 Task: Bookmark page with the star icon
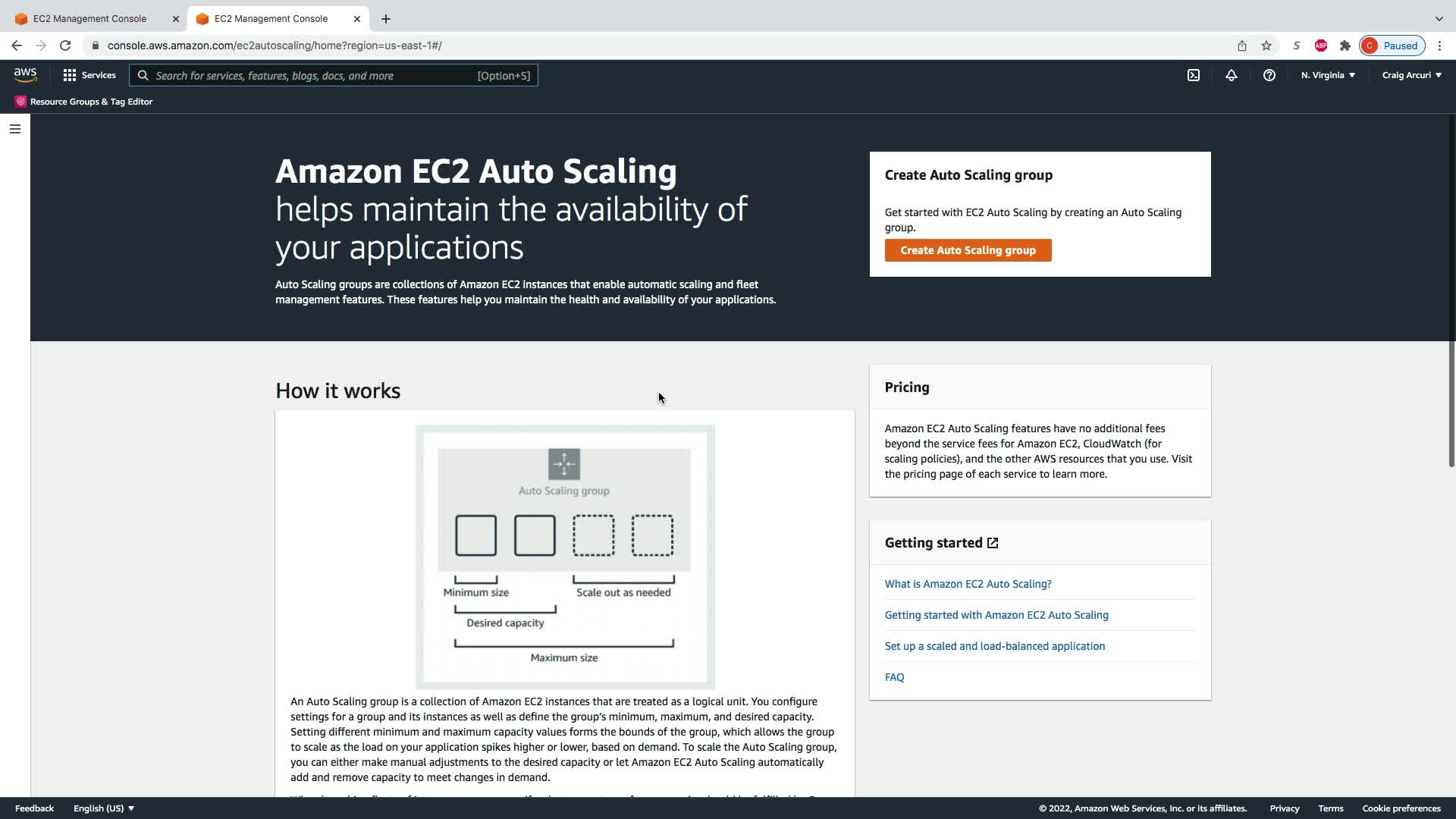click(1266, 45)
